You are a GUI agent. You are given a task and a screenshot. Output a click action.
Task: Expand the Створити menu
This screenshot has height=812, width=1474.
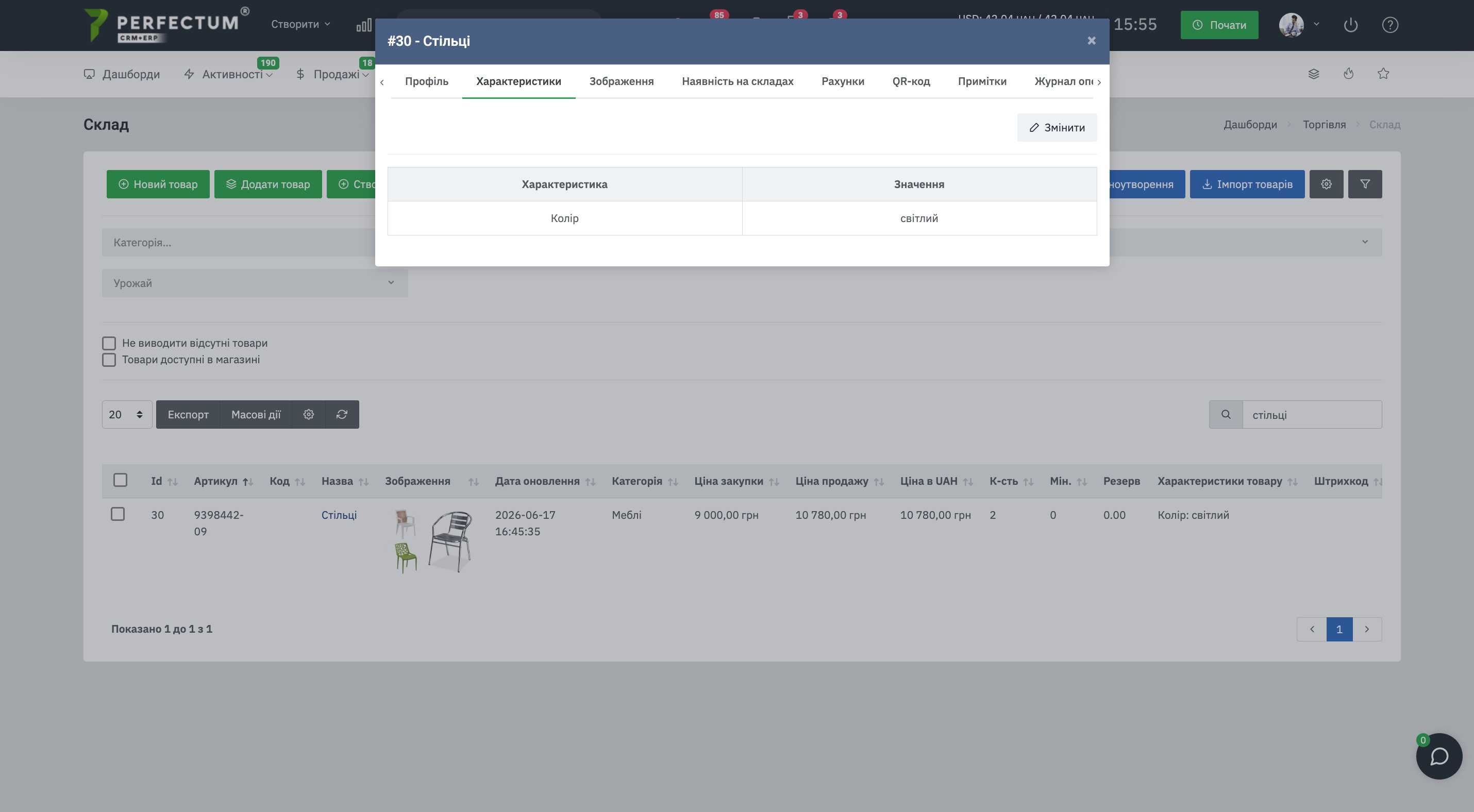(x=300, y=24)
